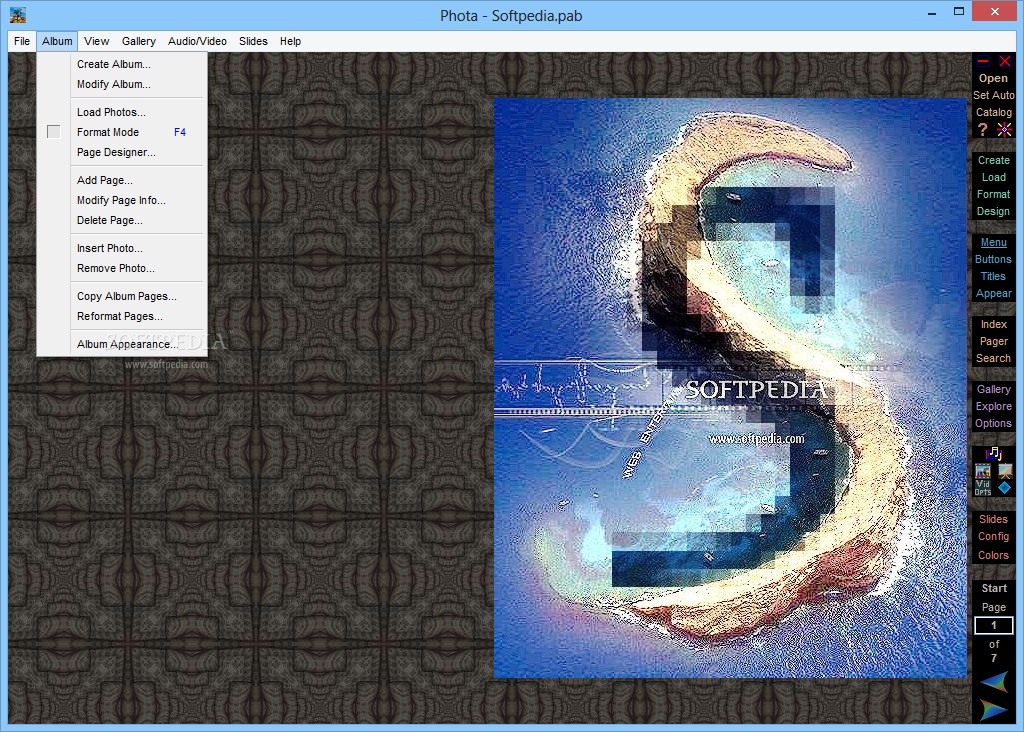Click the blue diamond icon
1024x732 pixels.
click(x=1004, y=487)
